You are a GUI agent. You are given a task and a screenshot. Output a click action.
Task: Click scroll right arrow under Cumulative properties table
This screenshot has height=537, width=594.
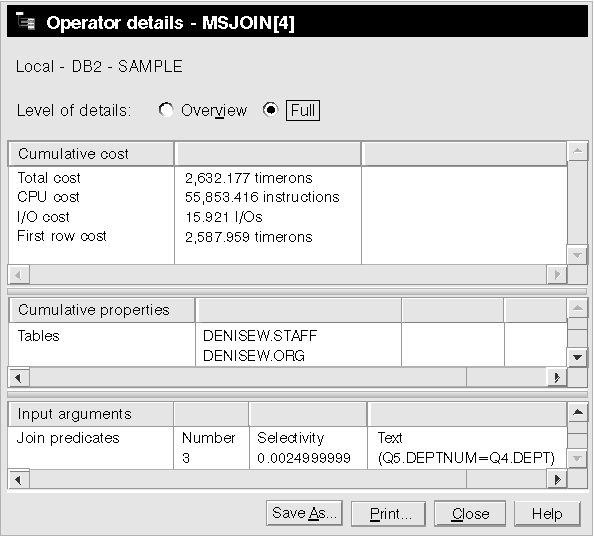pos(557,377)
